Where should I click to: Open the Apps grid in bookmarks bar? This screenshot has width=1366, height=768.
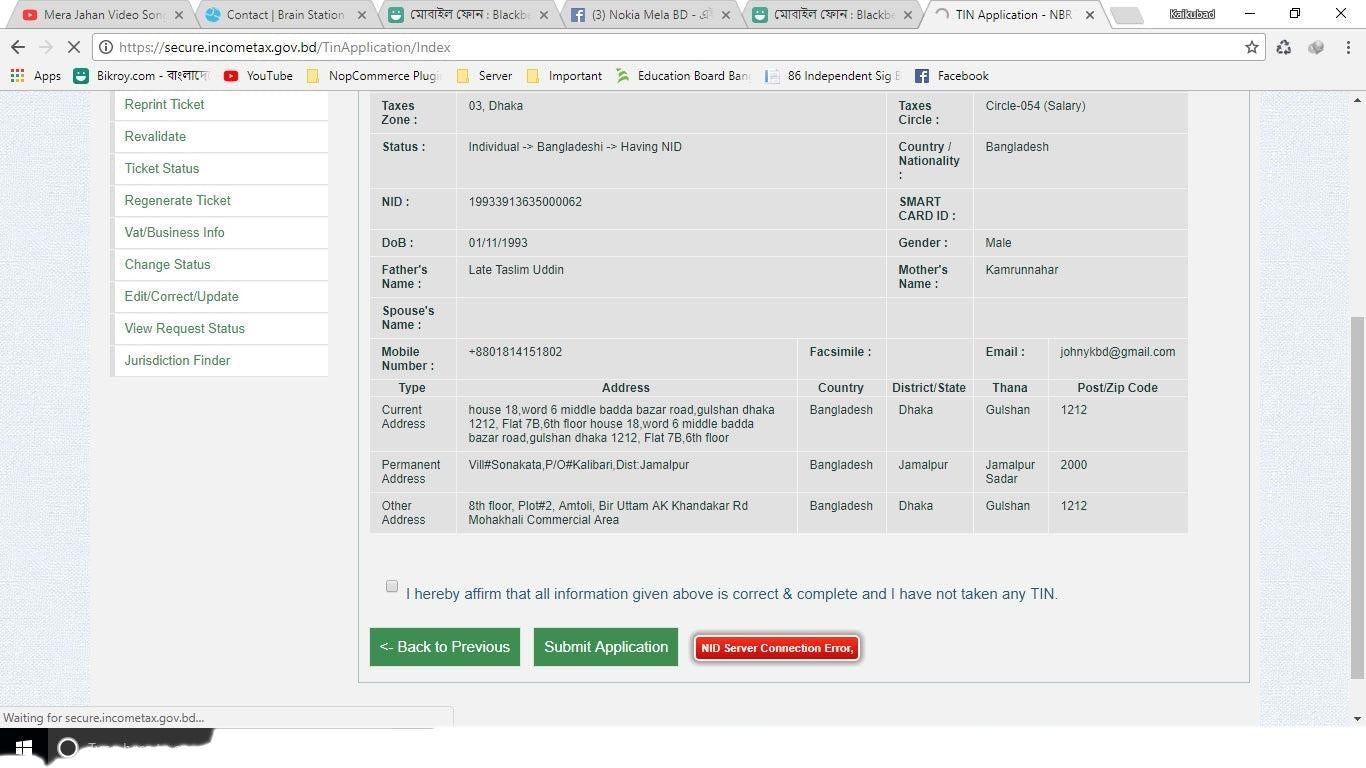tap(35, 76)
